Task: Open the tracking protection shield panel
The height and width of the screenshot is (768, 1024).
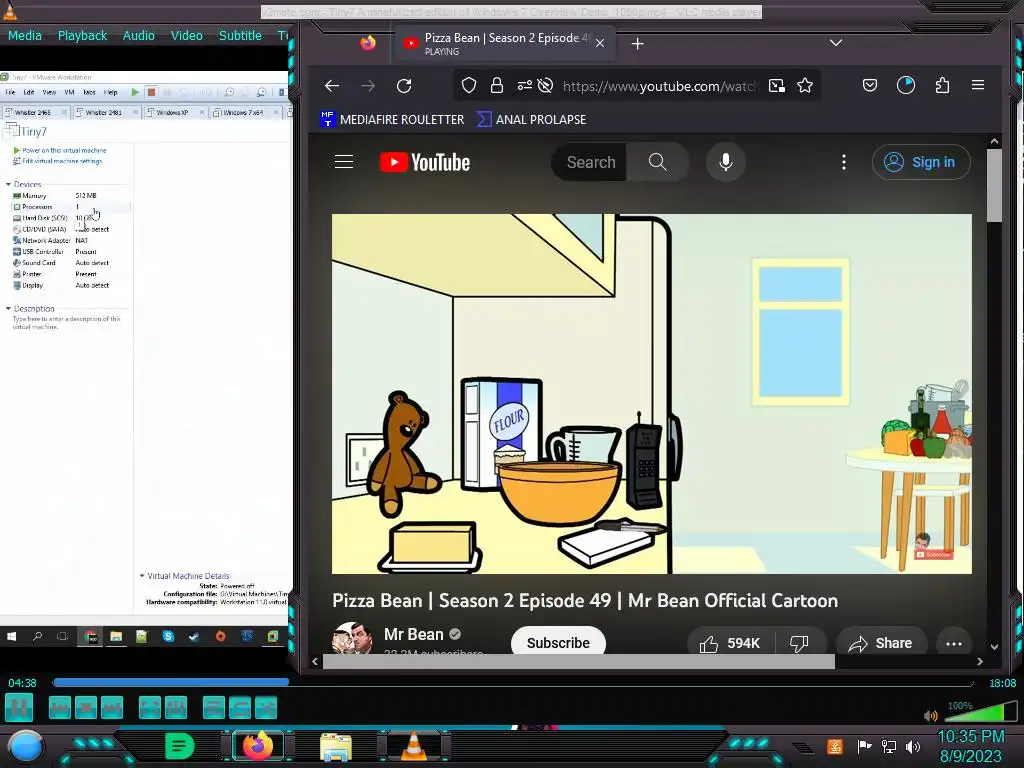Action: click(469, 86)
